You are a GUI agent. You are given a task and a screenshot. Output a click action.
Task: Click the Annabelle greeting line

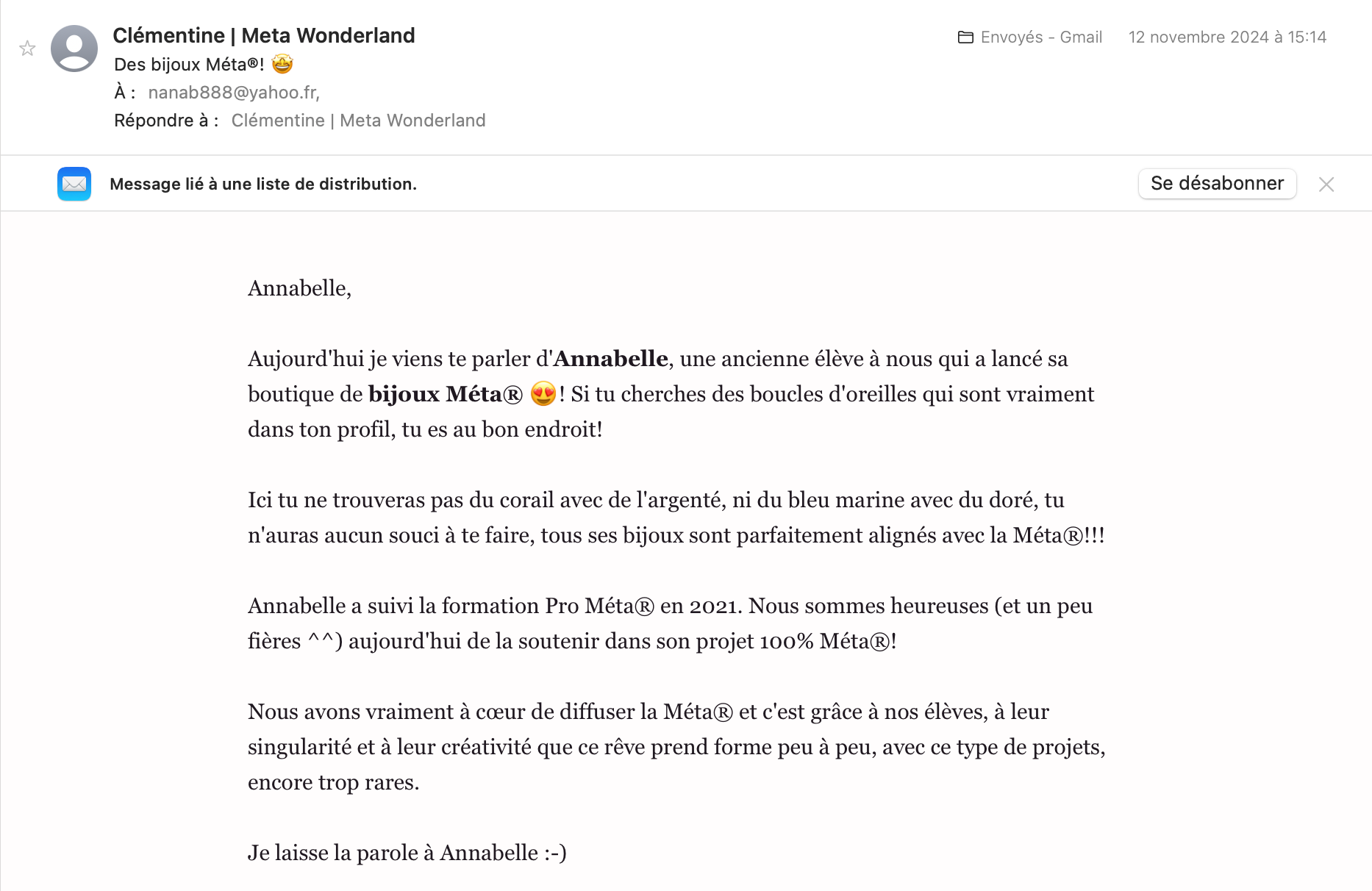[299, 288]
